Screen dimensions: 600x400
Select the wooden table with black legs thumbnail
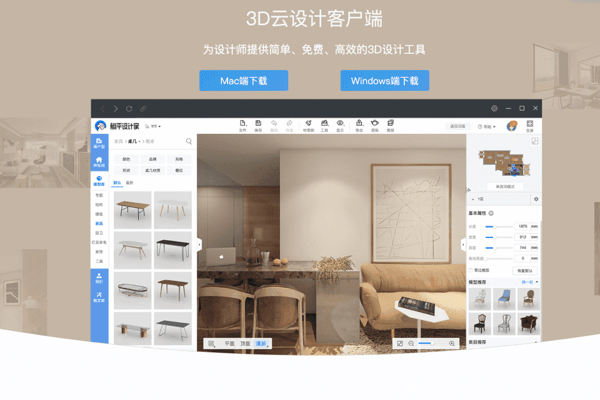coord(133,209)
